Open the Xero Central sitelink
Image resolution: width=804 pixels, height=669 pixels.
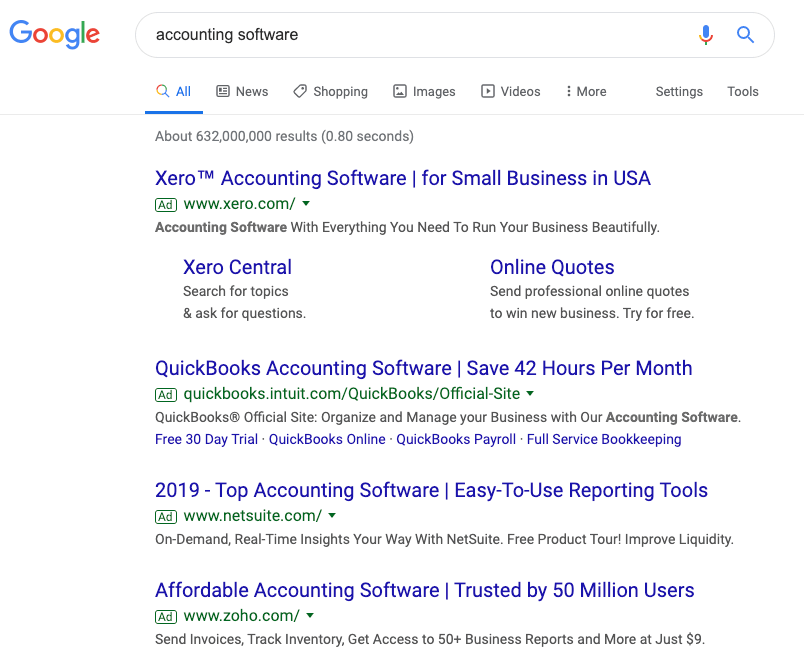click(237, 267)
